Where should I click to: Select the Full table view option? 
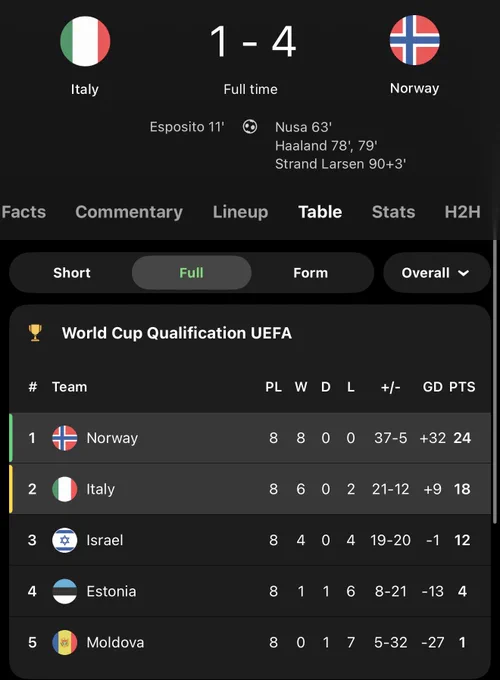(191, 273)
